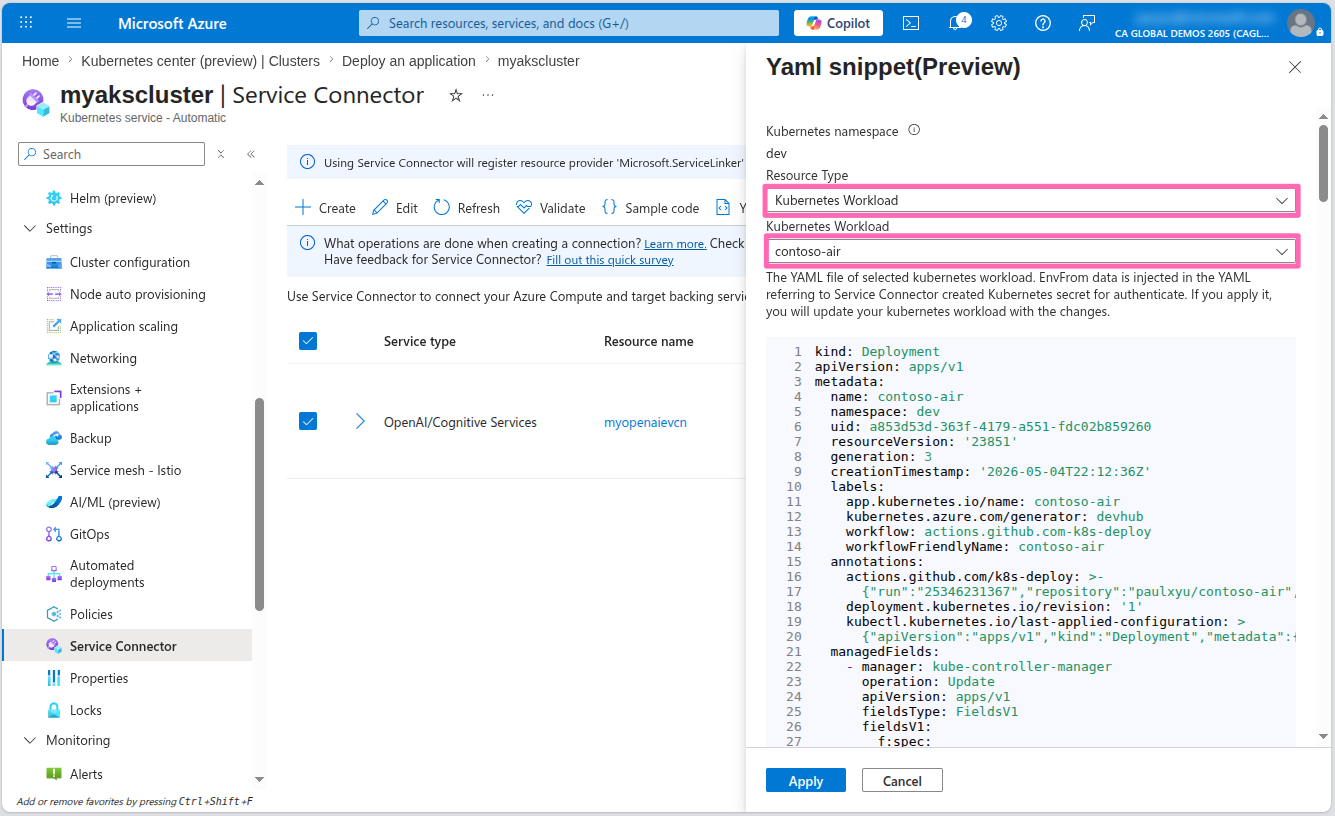Go to Kubernetes center Clusters breadcrumb
The image size is (1335, 816).
coord(201,61)
